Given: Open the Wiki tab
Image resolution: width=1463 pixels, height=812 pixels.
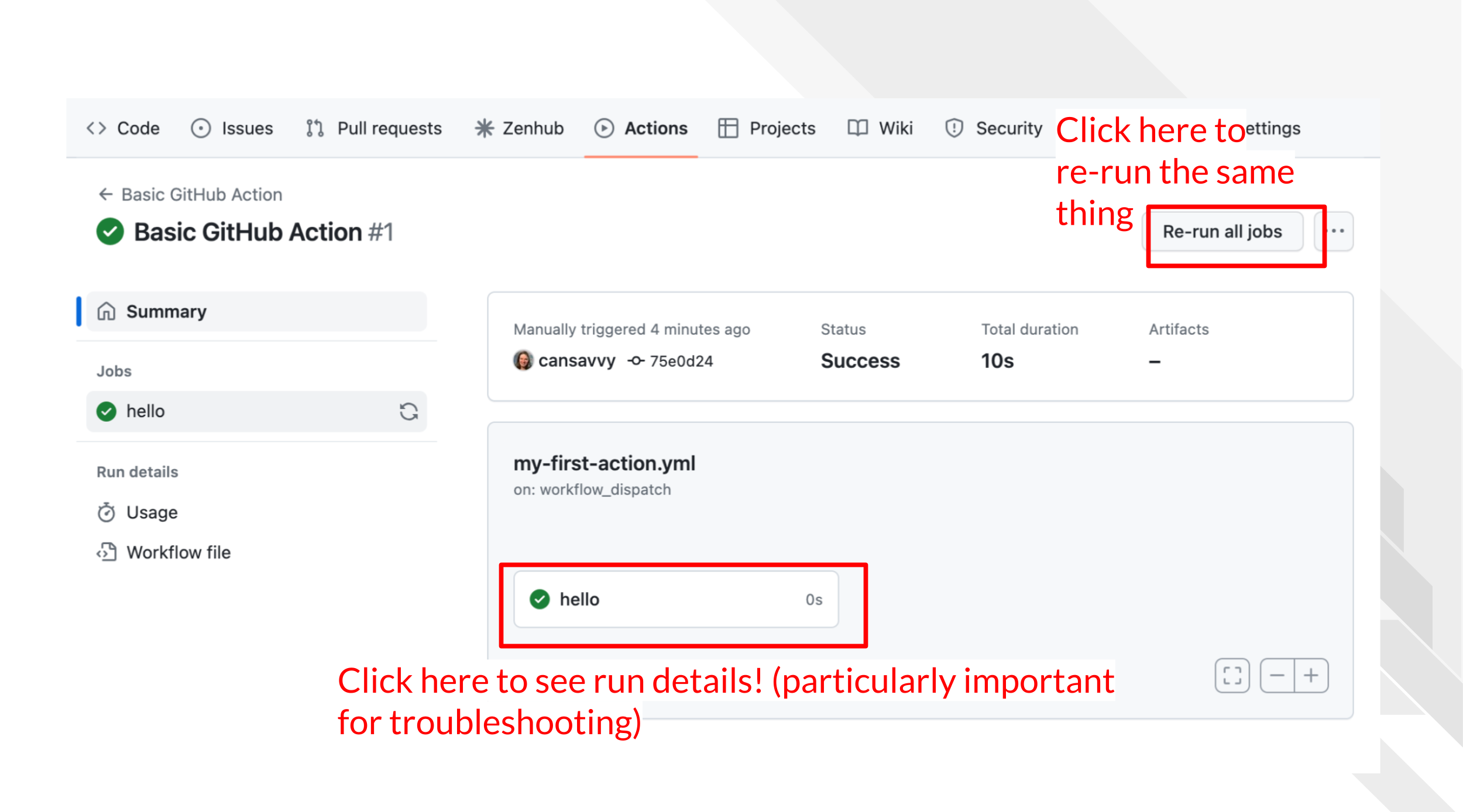Looking at the screenshot, I should (880, 128).
